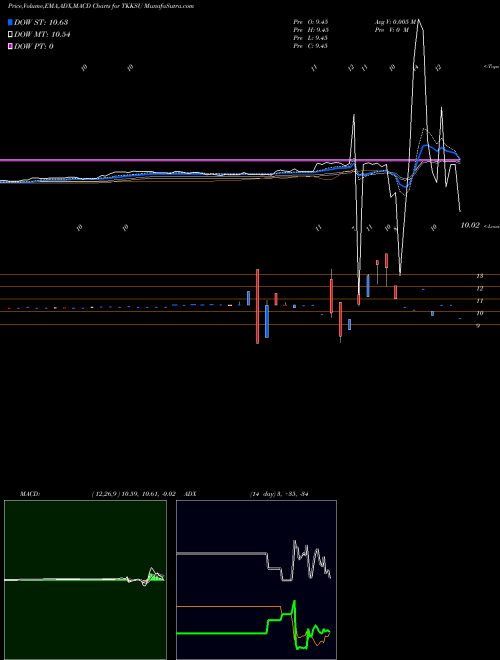Click the dark blue ADX chart thumbnail
Viewport: 500px width, 660px height.
coord(256,580)
